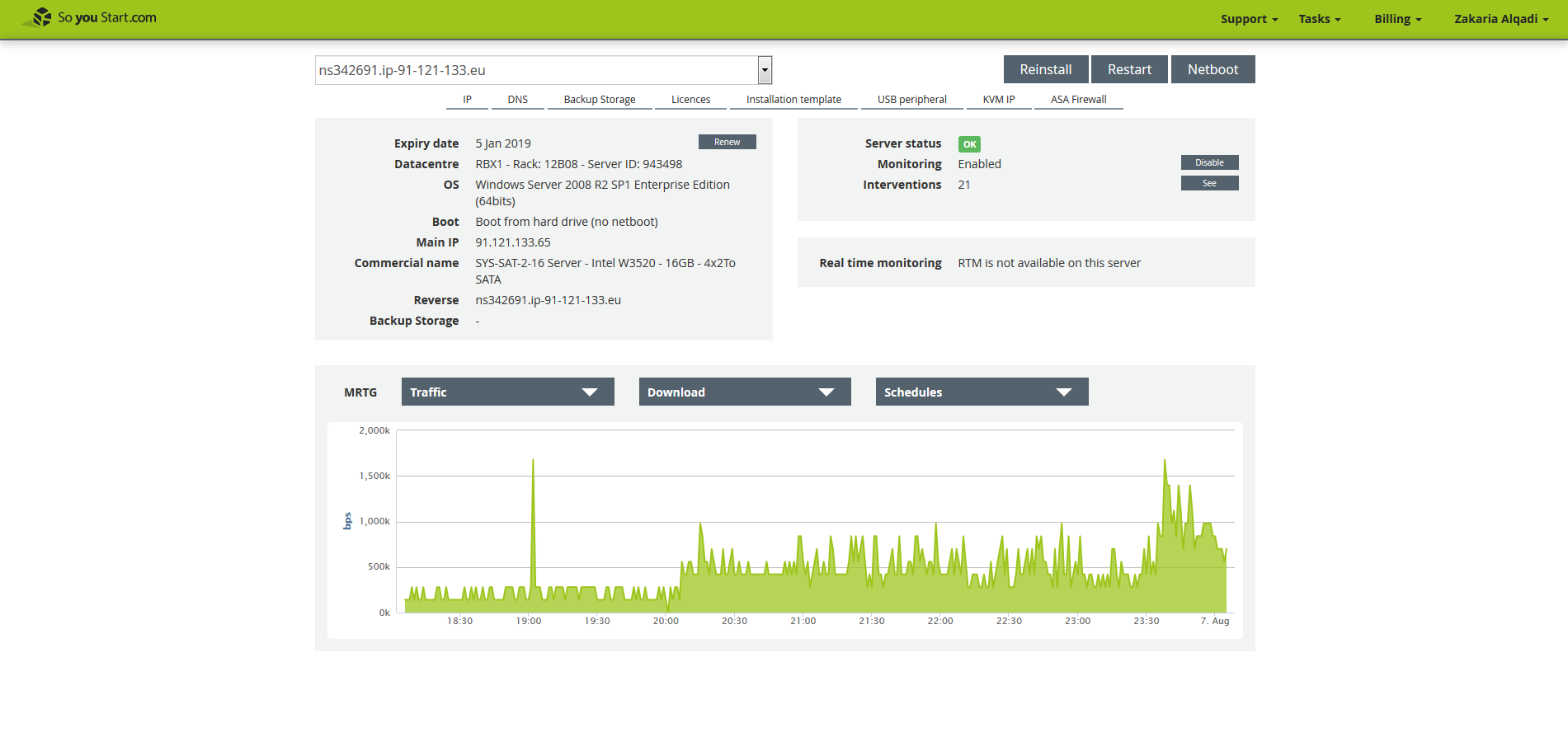Open Zakaria Alqadi account menu

tap(1500, 19)
